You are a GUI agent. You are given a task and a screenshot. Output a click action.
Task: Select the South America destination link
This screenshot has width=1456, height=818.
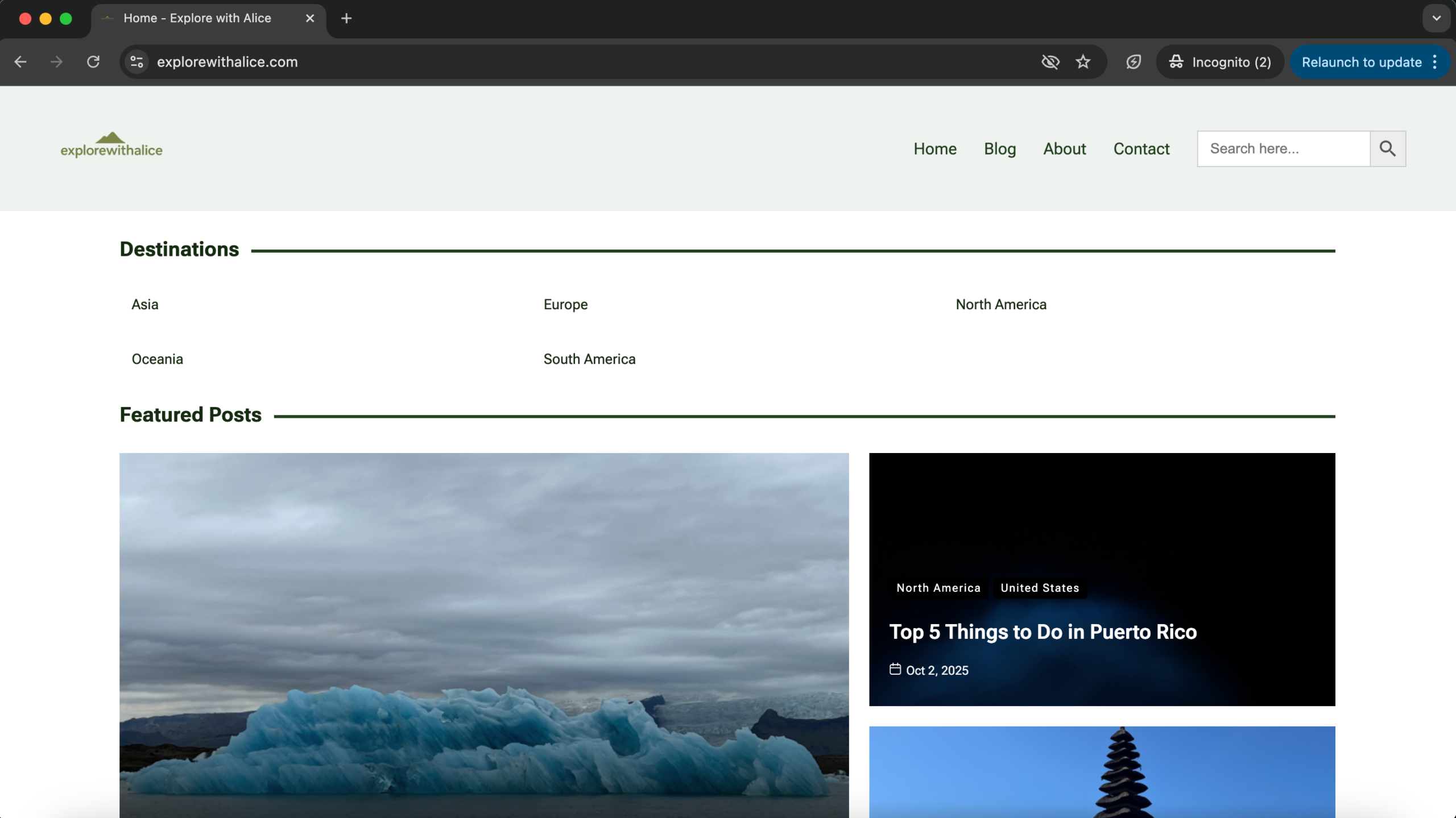(x=589, y=359)
